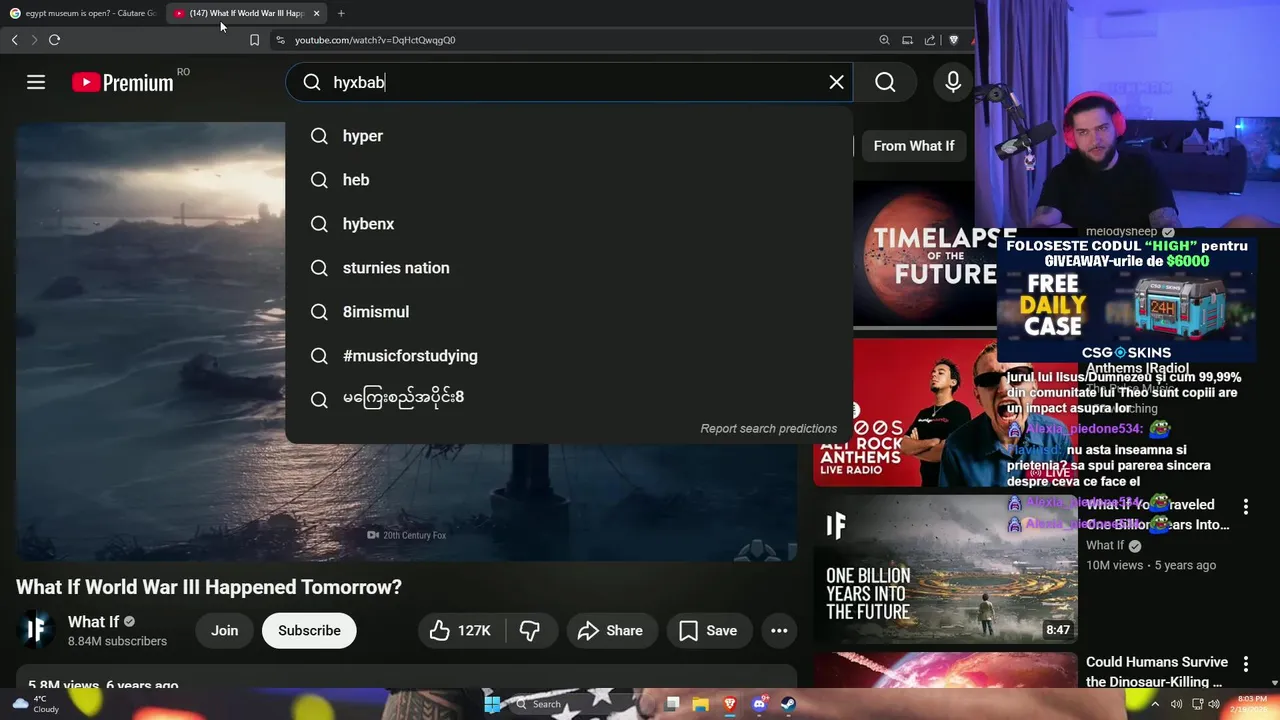Subscribe to the What If channel

(309, 631)
